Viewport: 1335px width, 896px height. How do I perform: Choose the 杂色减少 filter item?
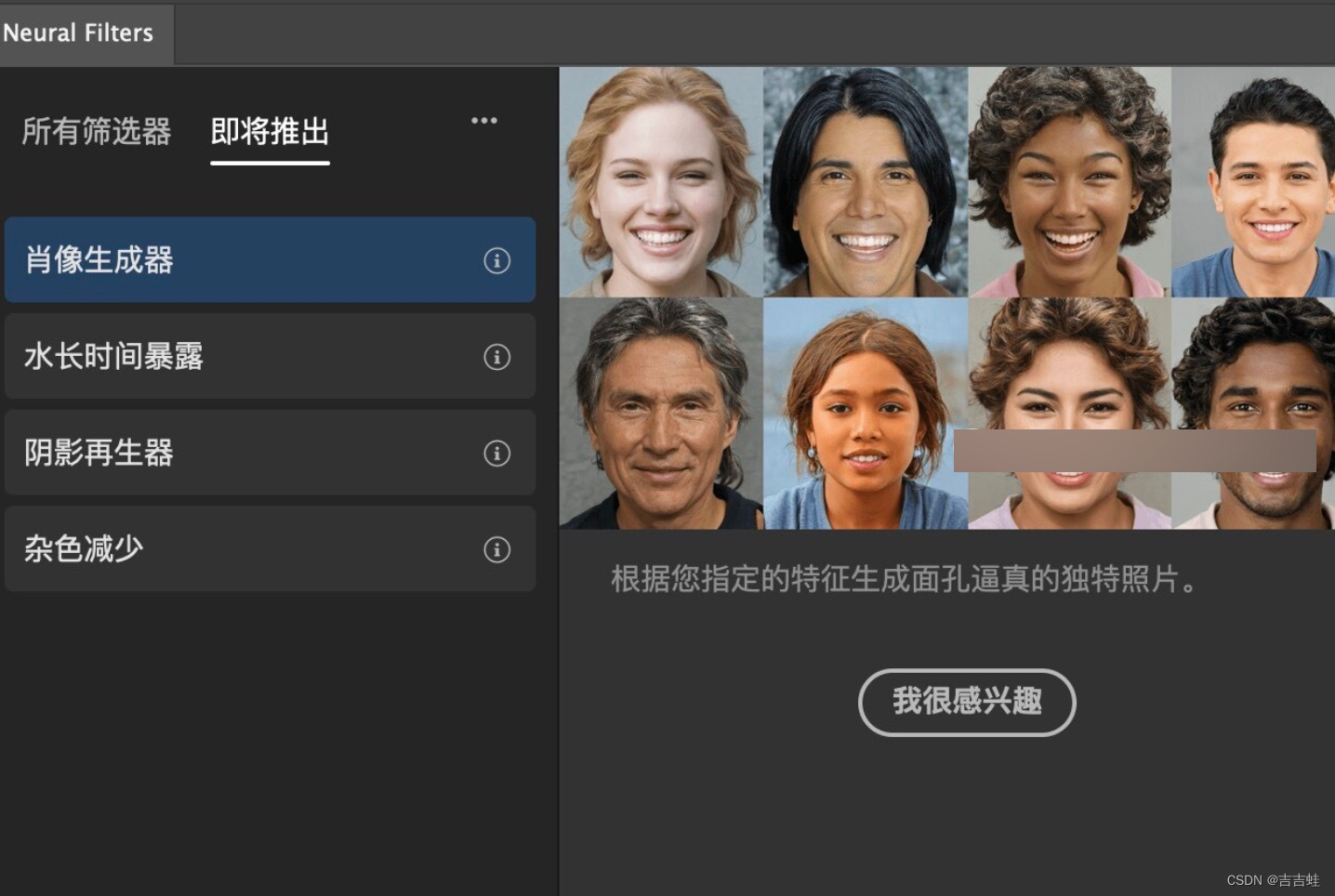pyautogui.click(x=270, y=548)
